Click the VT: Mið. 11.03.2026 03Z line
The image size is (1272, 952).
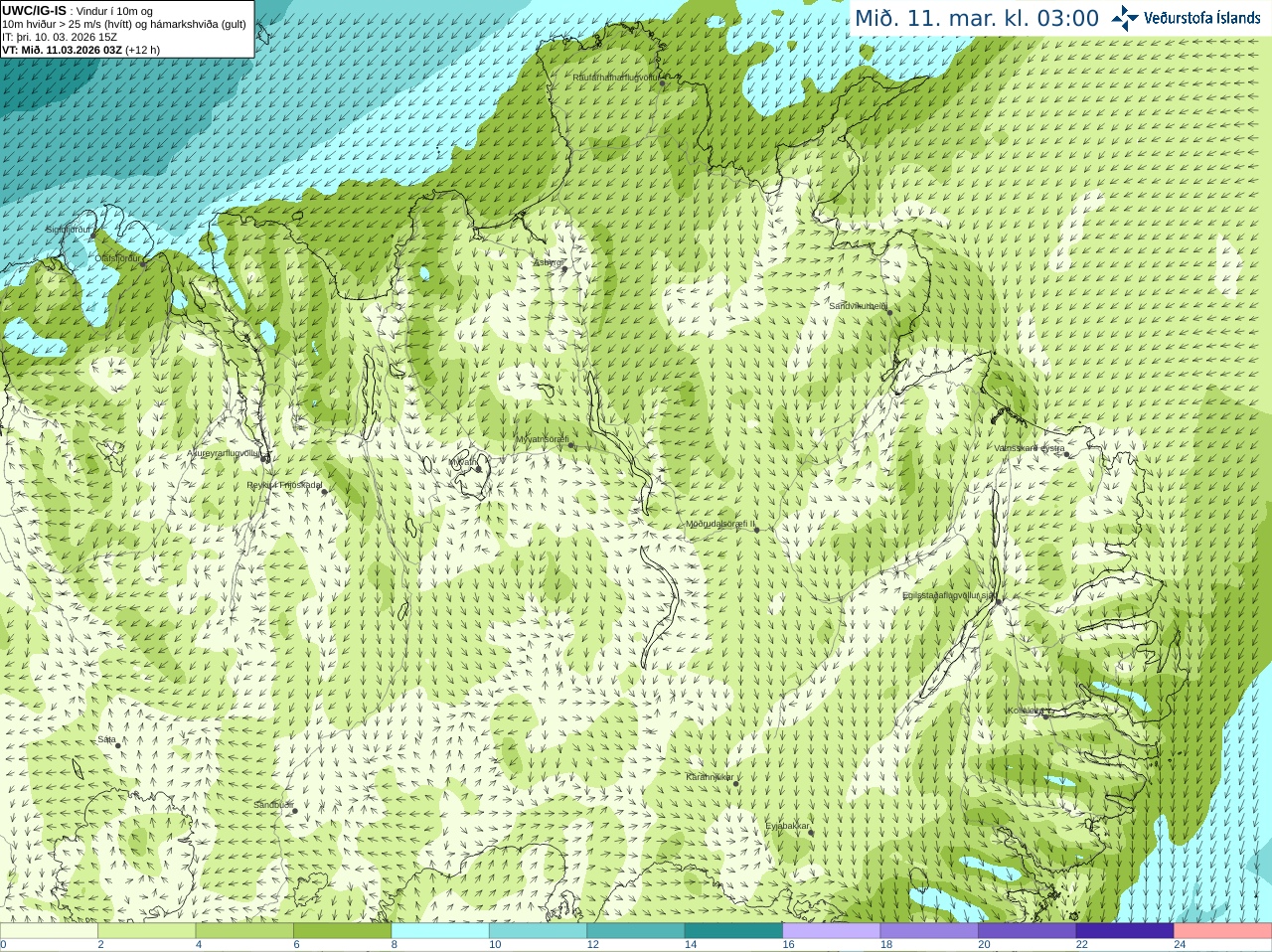click(x=80, y=50)
